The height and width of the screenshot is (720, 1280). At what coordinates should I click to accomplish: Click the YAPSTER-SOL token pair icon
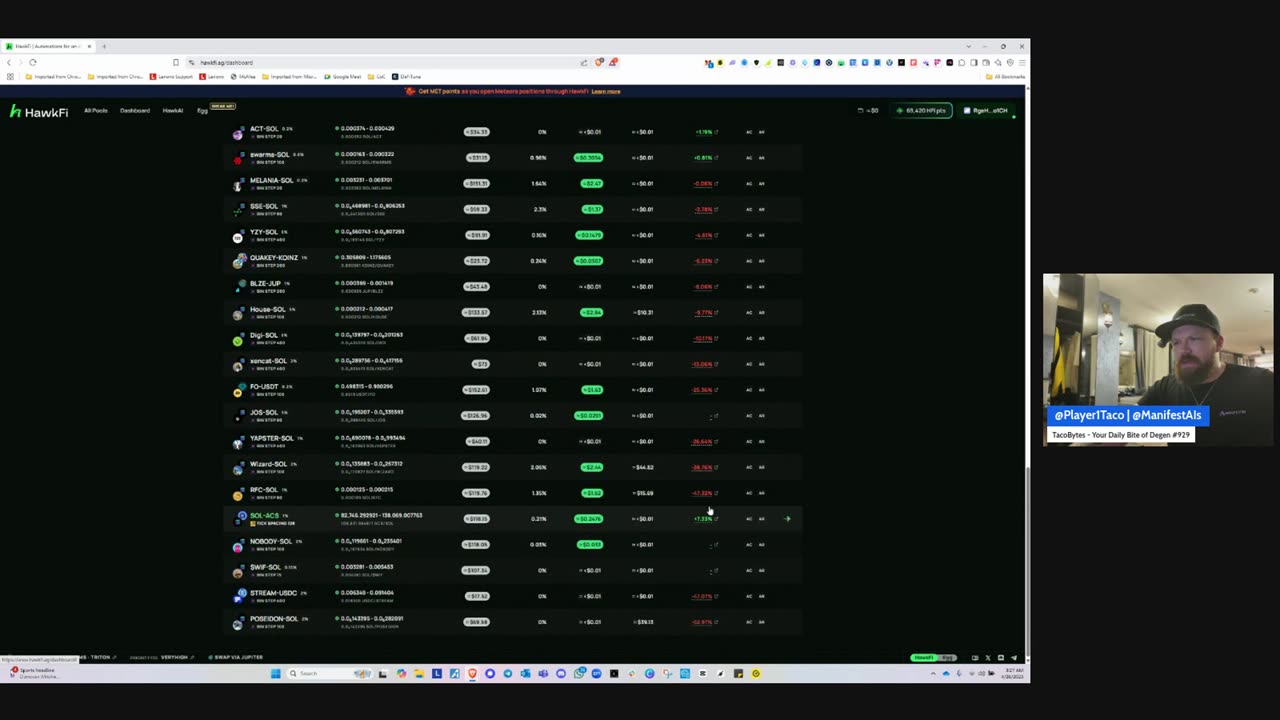click(237, 442)
